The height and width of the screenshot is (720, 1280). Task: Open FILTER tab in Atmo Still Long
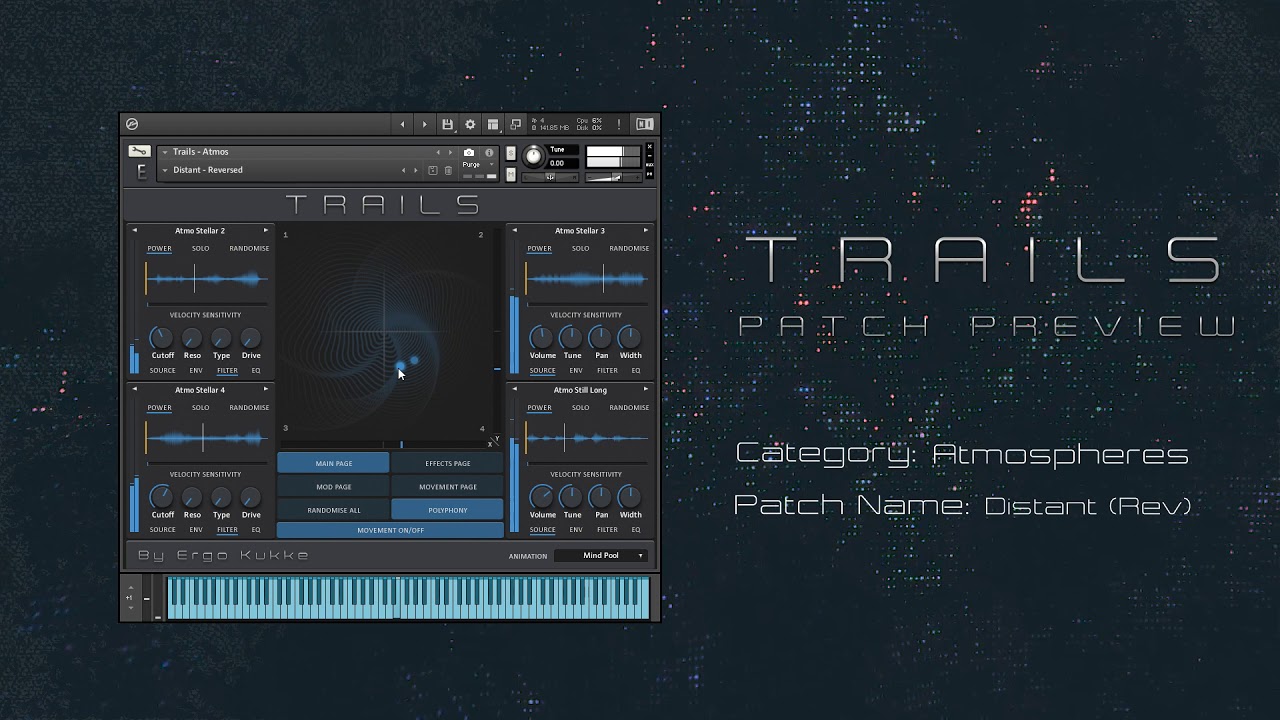(607, 529)
